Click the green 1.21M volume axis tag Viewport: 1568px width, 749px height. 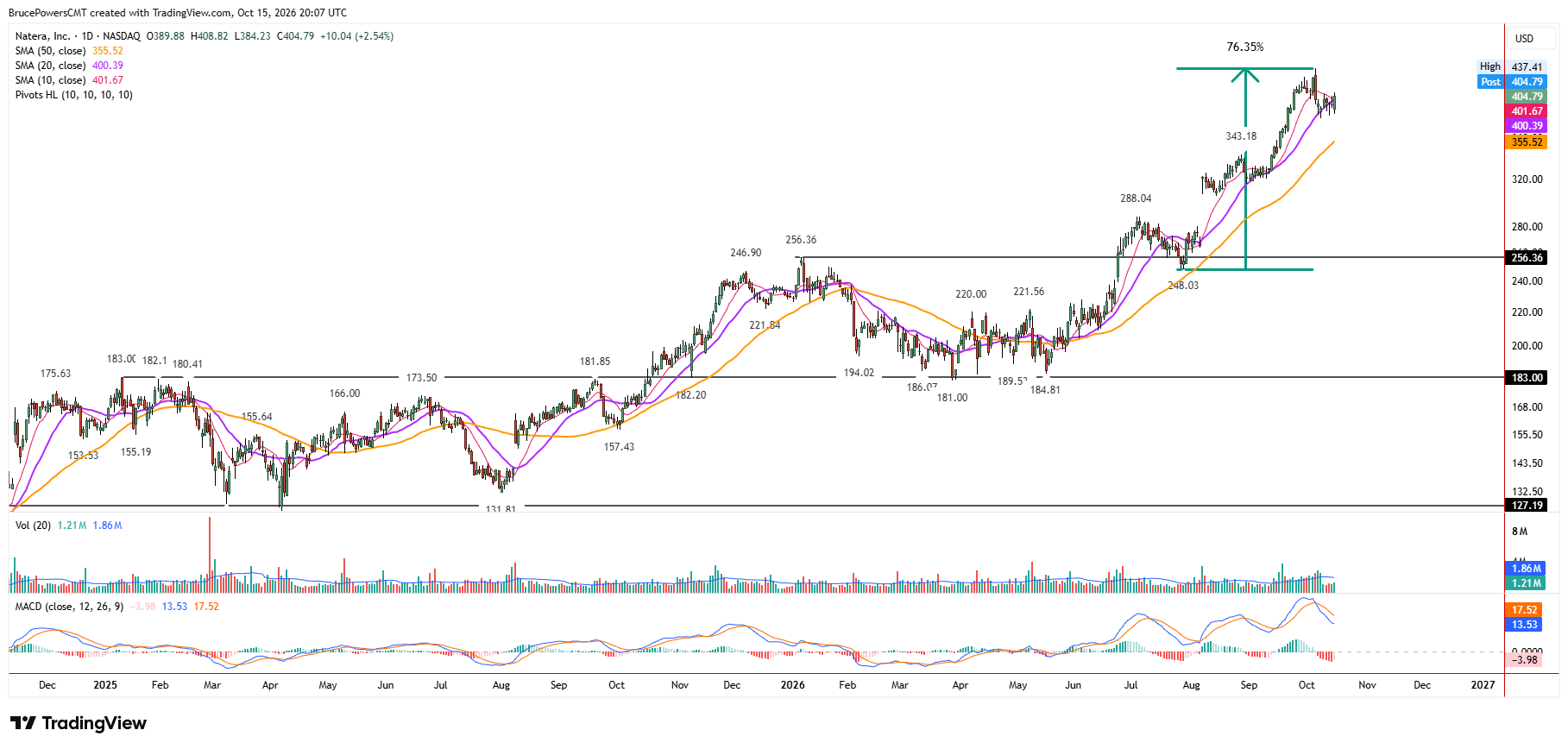[x=1527, y=583]
